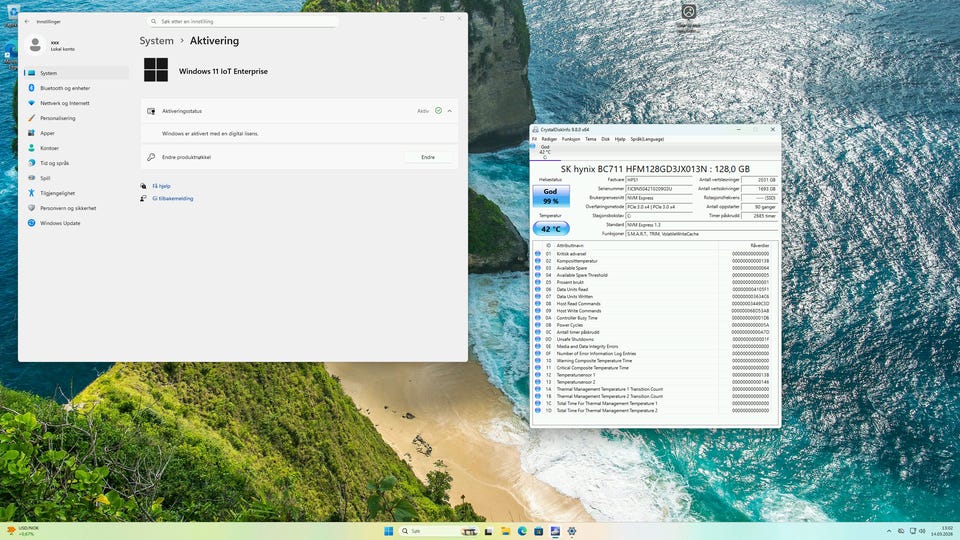Click the desktop icon at top right
This screenshot has width=960, height=540.
pyautogui.click(x=689, y=16)
